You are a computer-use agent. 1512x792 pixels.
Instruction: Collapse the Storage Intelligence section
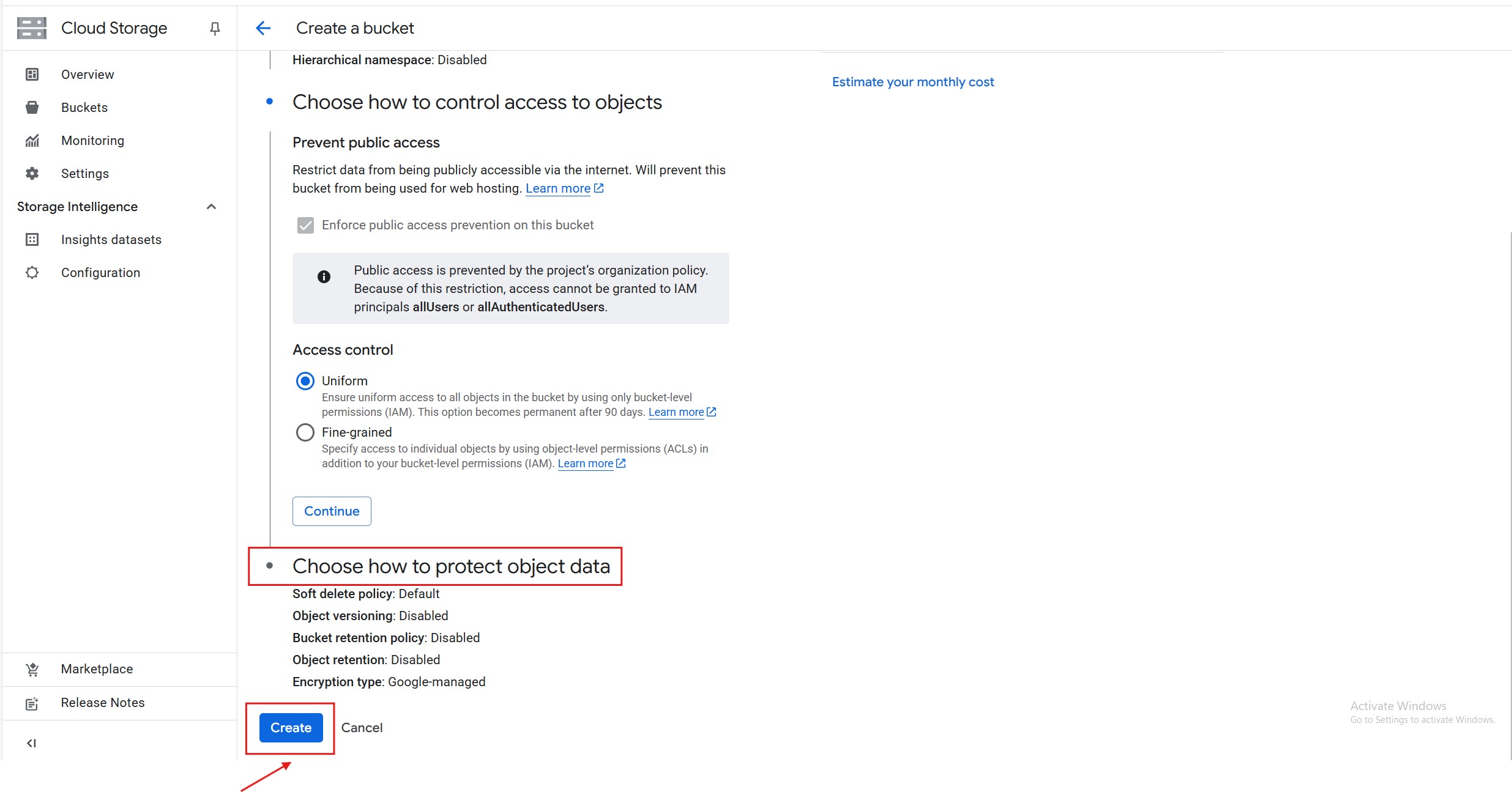pyautogui.click(x=211, y=207)
